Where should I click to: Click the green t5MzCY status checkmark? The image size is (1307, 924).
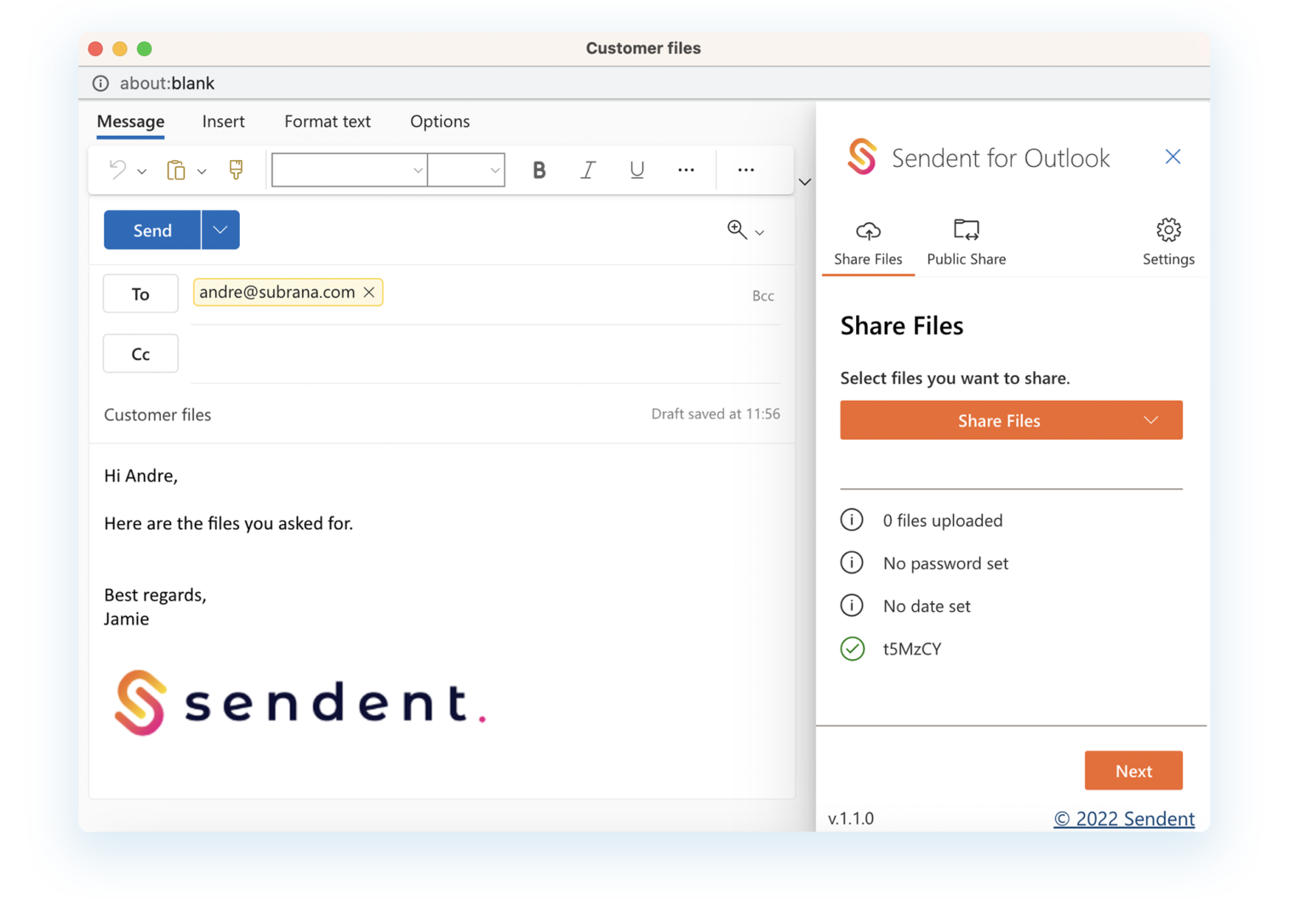point(853,648)
